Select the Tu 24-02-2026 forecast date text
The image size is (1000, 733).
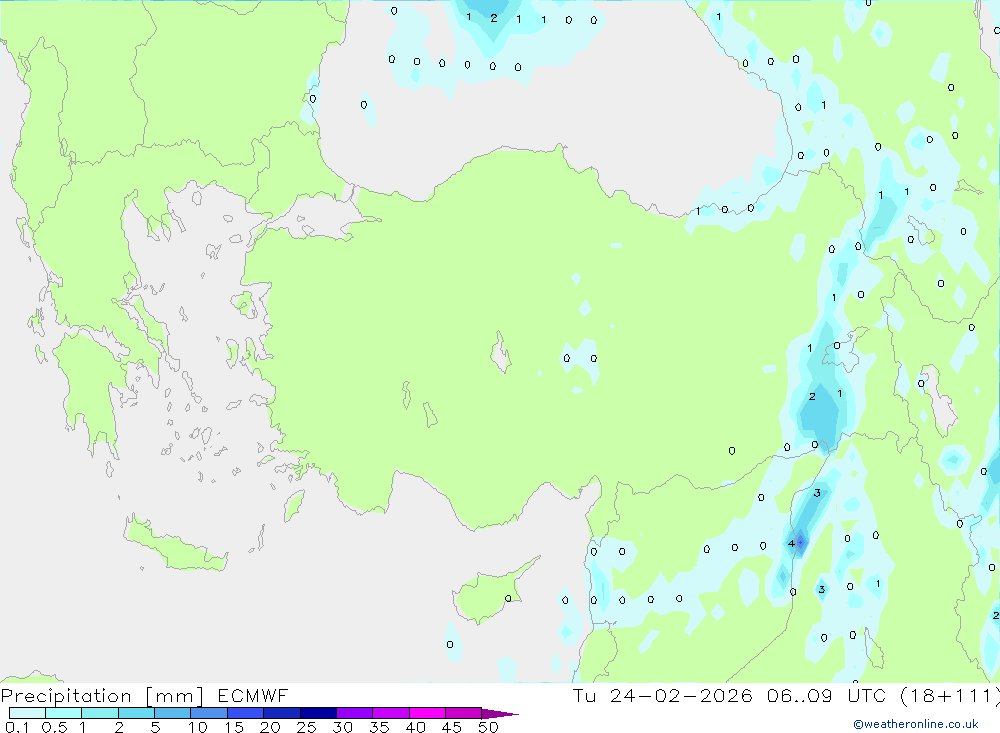[662, 695]
